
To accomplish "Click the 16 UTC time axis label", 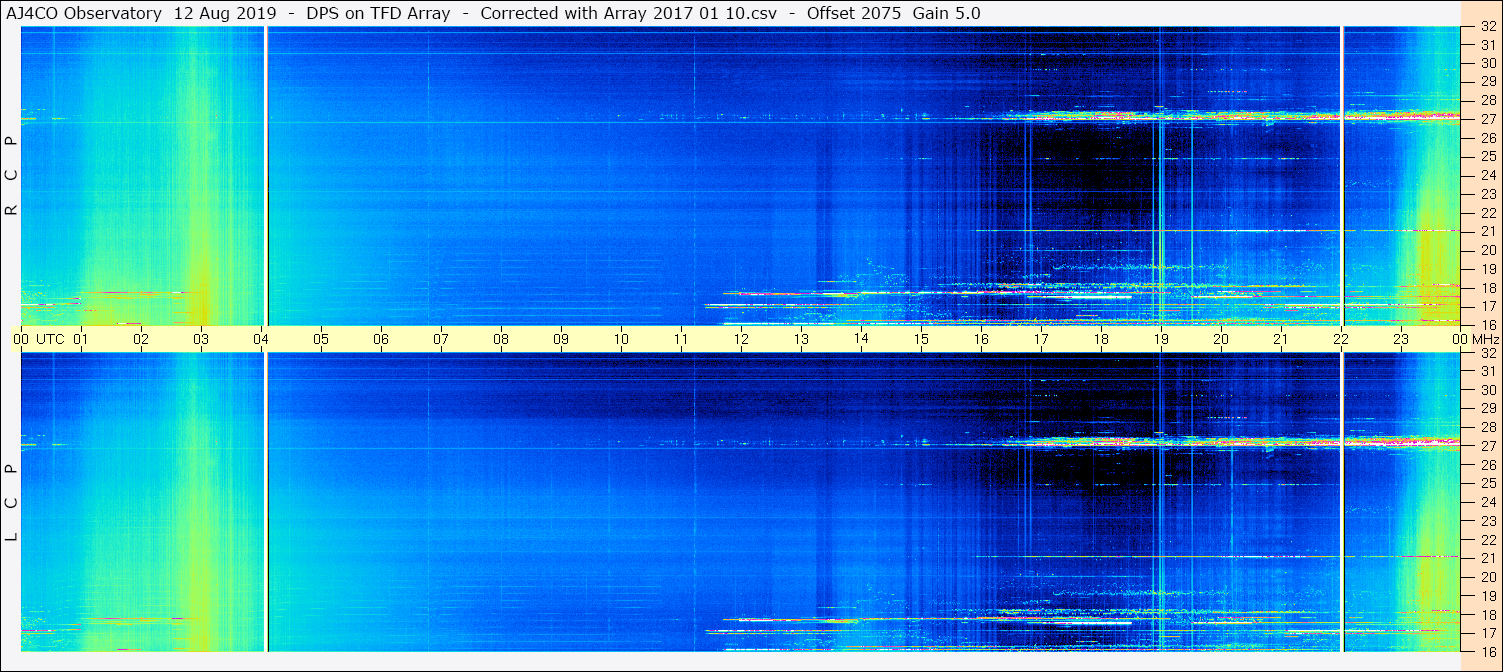I will coord(981,339).
